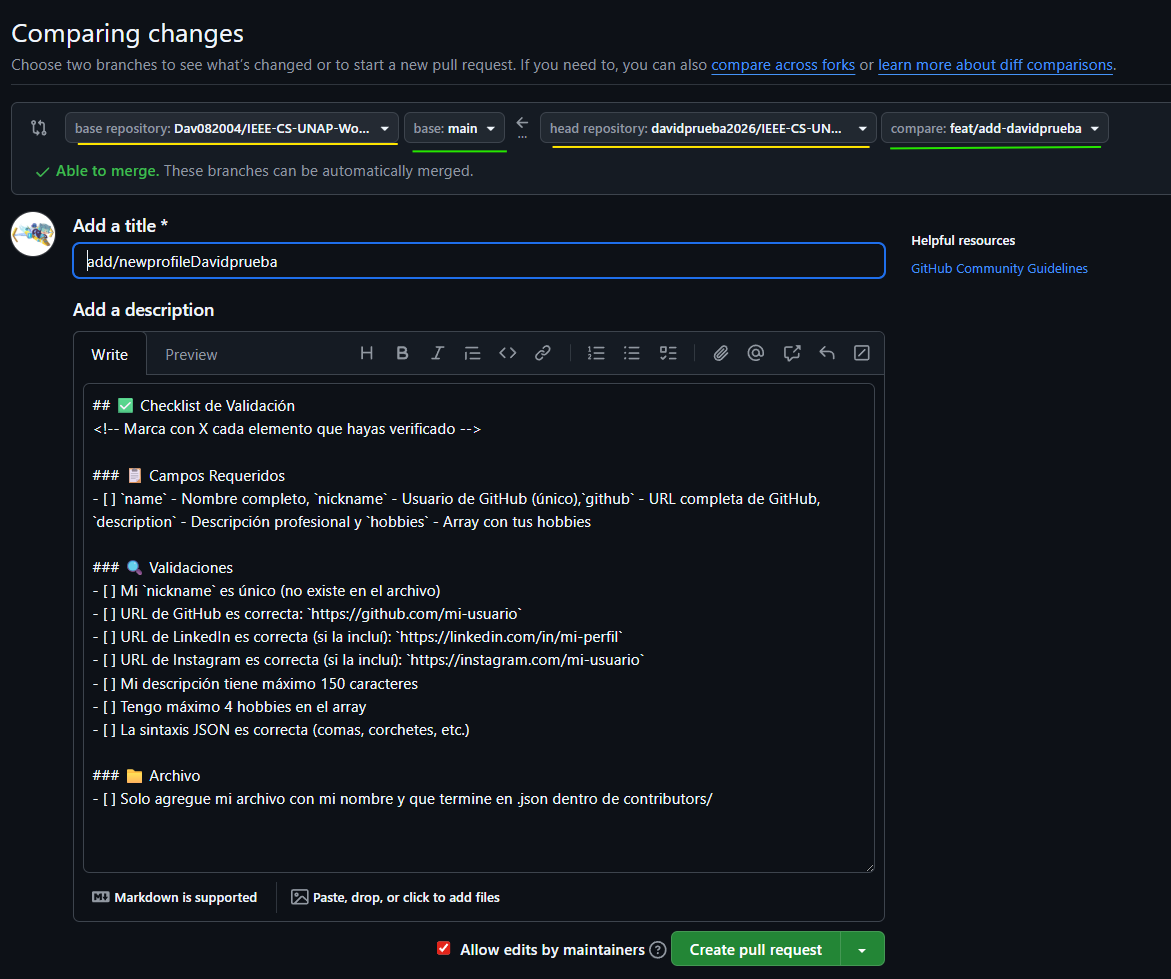
Task: Click the Archivo heading line
Action: (x=146, y=776)
